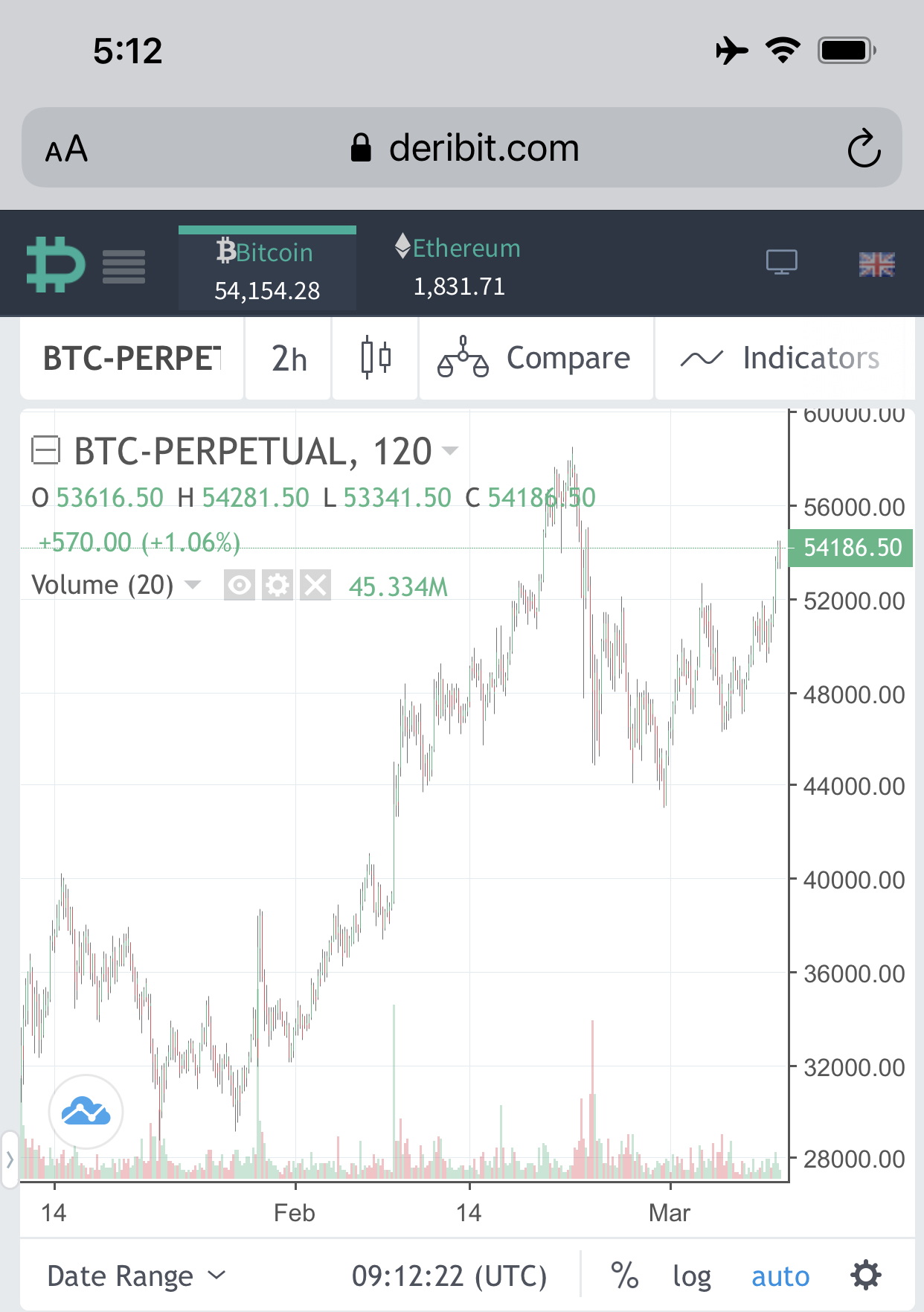Click the desktop monitor icon
Viewport: 924px width, 1312px height.
click(x=781, y=262)
